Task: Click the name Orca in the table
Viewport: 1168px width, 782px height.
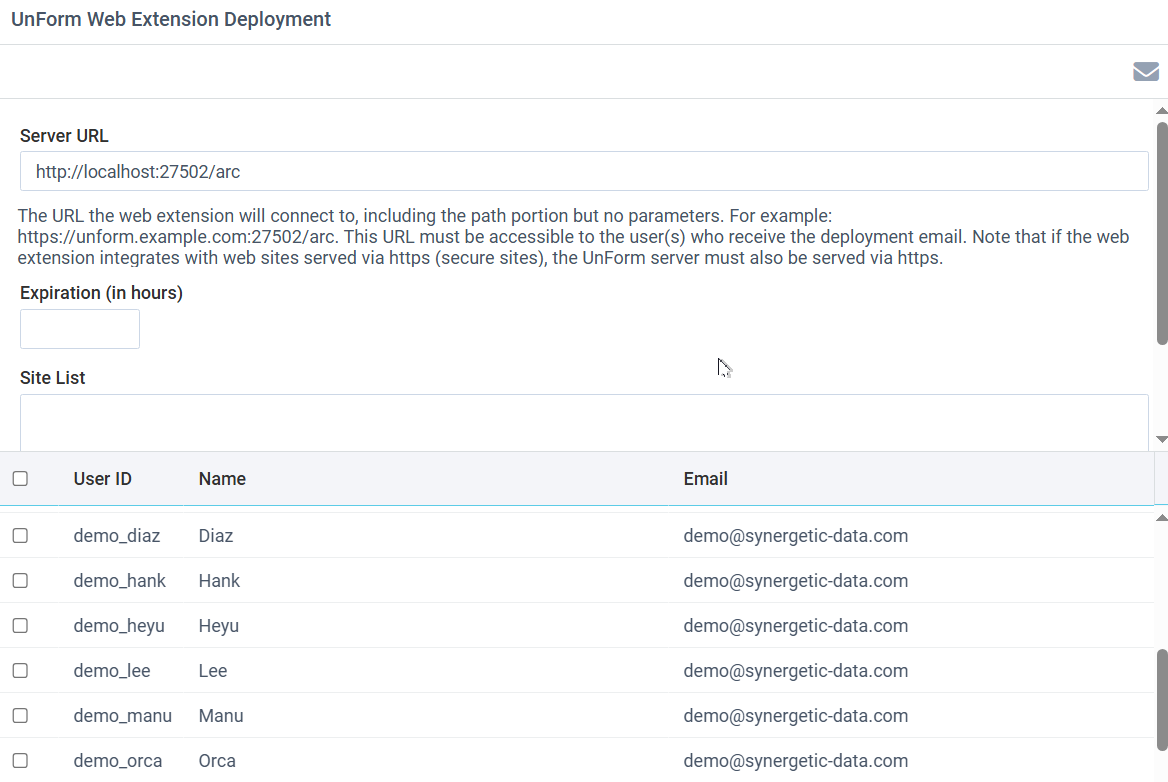Action: point(217,760)
